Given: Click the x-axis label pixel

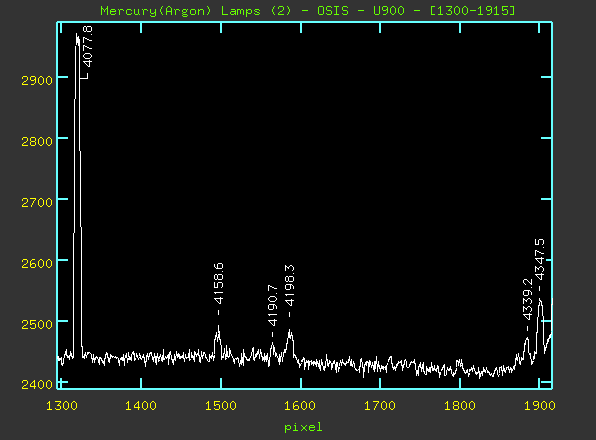Looking at the screenshot, I should coord(303,427).
